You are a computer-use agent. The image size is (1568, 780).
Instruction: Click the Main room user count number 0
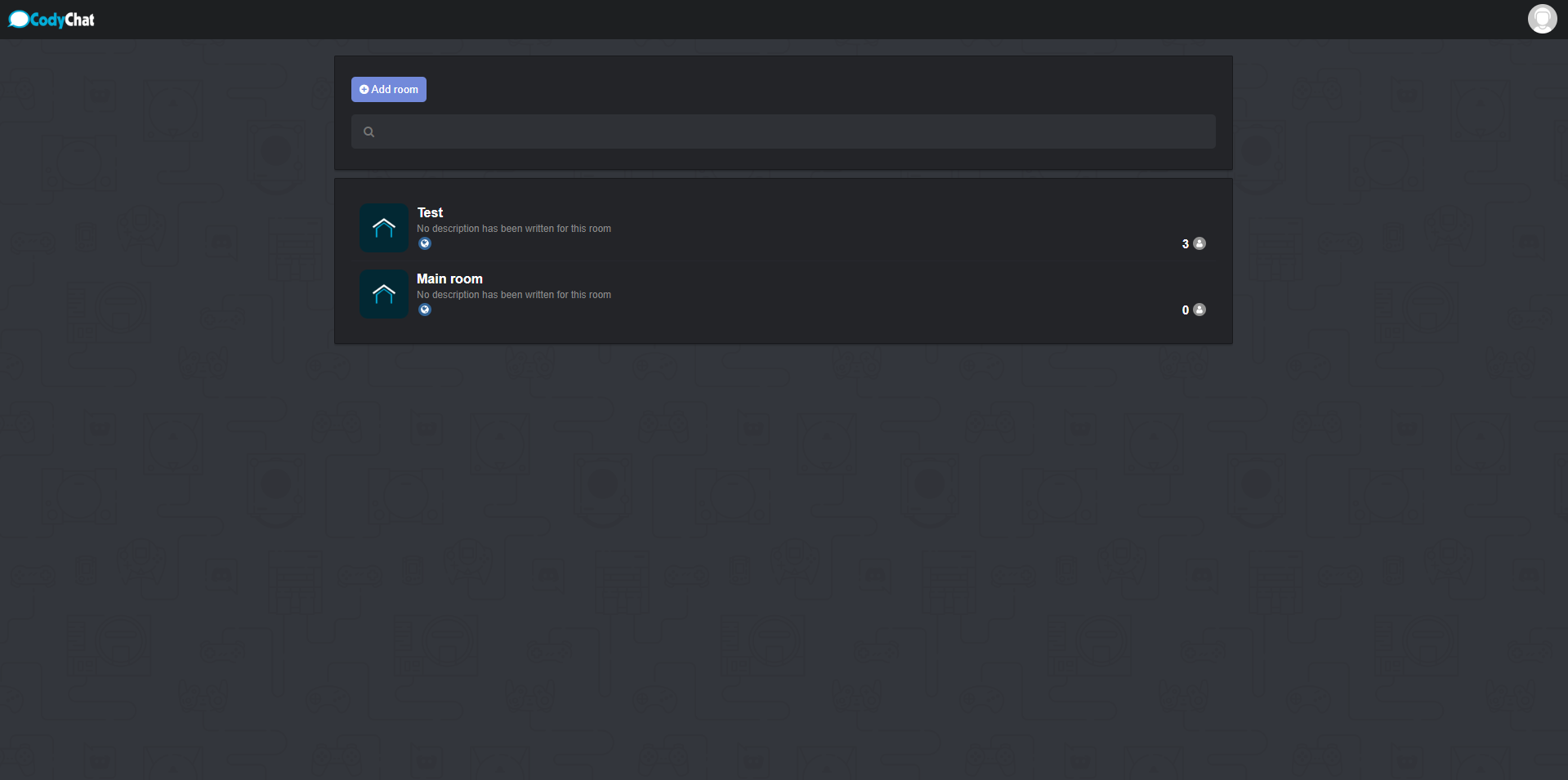pyautogui.click(x=1186, y=310)
